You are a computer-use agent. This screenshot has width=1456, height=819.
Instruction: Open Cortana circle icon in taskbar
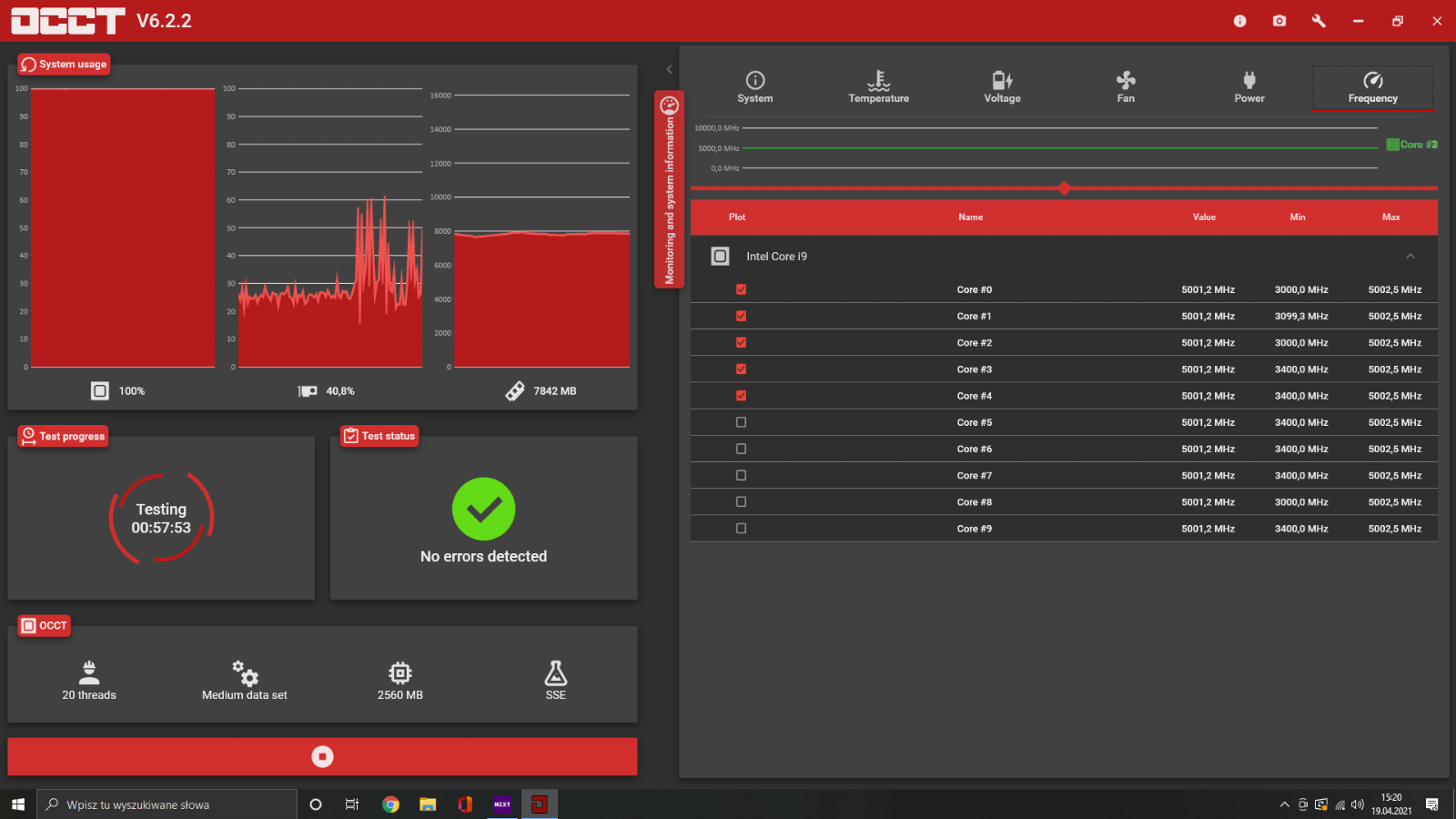pyautogui.click(x=316, y=804)
